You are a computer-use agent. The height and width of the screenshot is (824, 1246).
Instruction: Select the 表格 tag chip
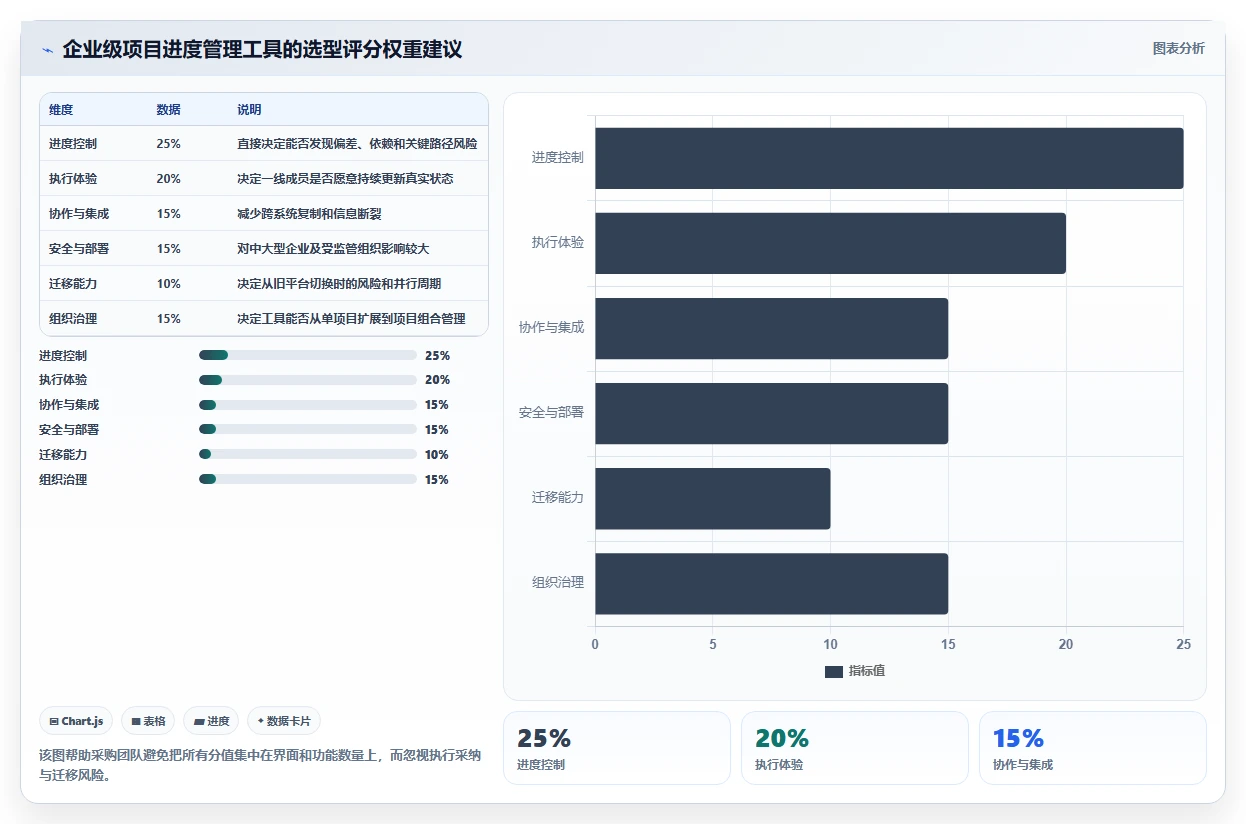[148, 721]
